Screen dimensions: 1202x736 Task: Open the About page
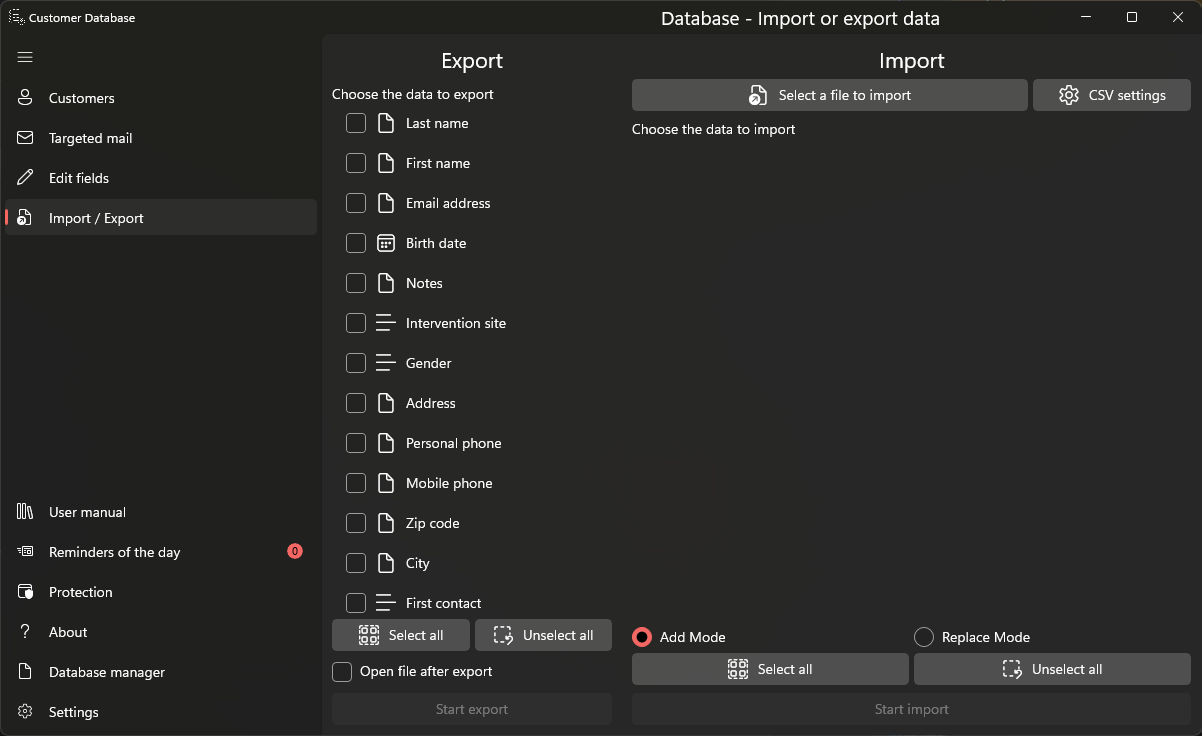click(68, 632)
